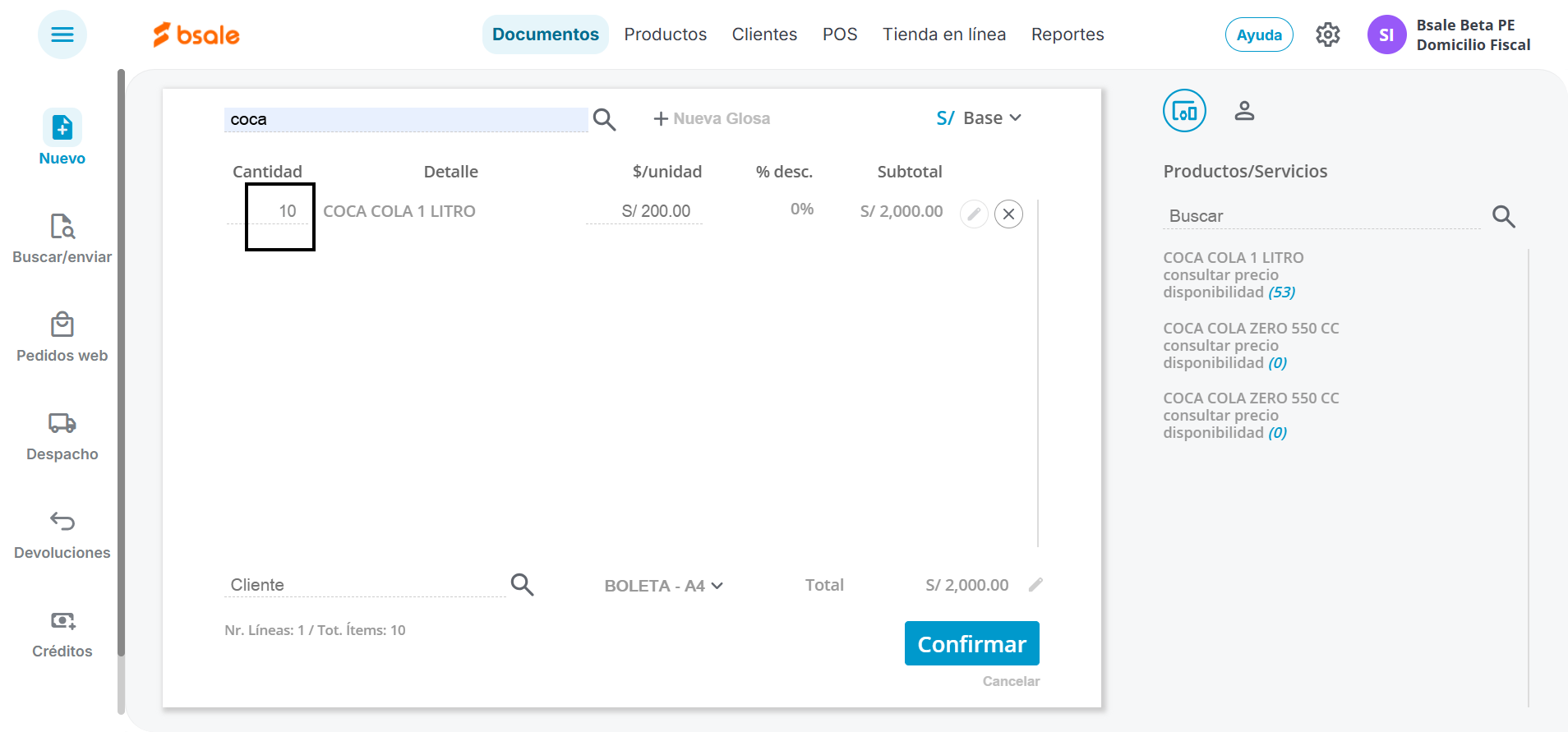Open Créditos in the sidebar
The width and height of the screenshot is (1568, 732).
62,633
